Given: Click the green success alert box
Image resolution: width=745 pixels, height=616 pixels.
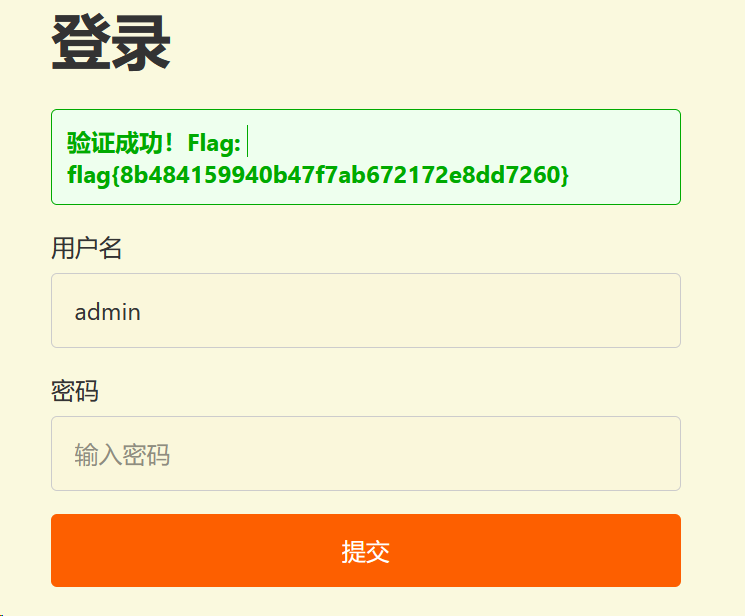Looking at the screenshot, I should (x=366, y=157).
